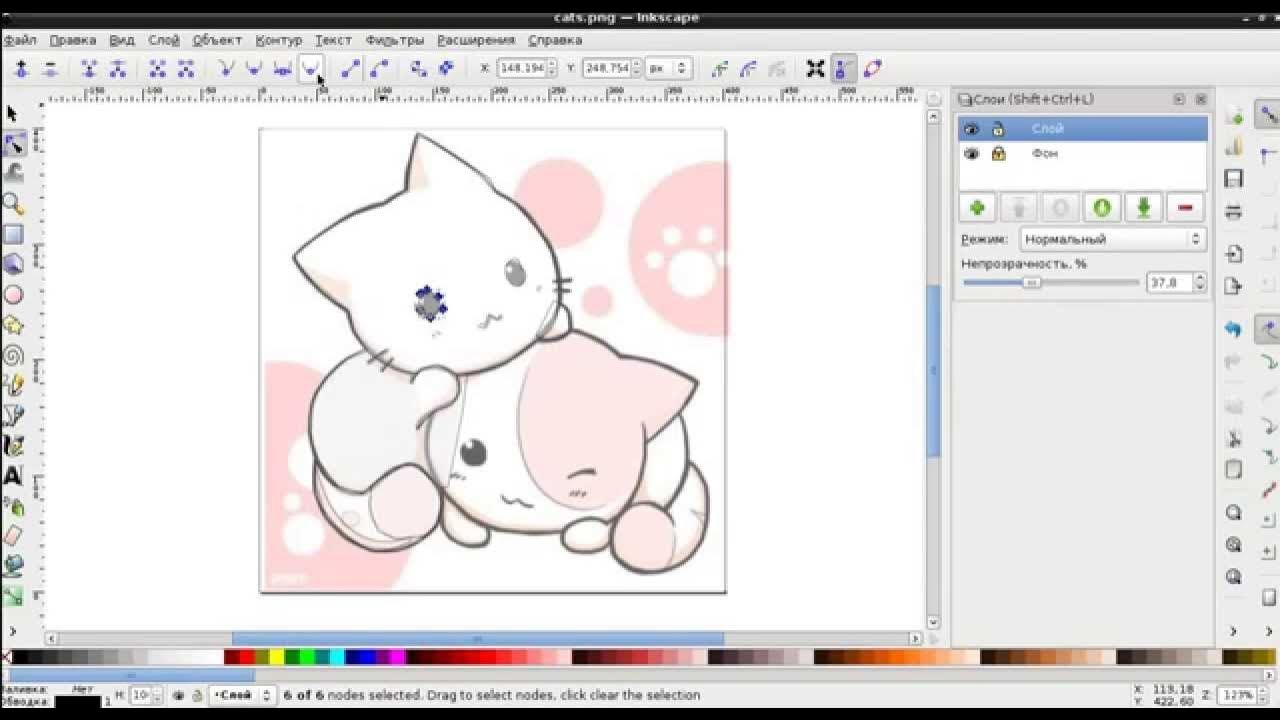Viewport: 1280px width, 720px height.
Task: Unlock the Фон layer padlock
Action: tap(998, 154)
